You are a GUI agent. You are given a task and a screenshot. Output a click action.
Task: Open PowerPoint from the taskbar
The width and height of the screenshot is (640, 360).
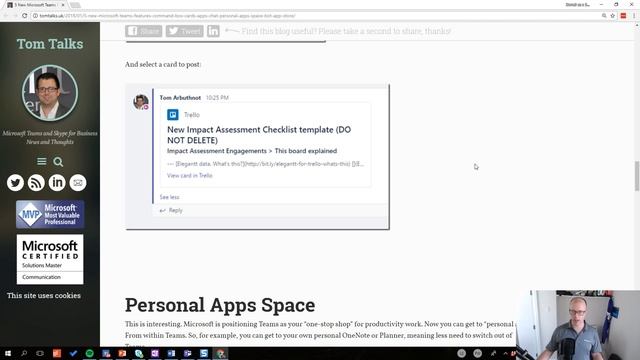point(122,353)
